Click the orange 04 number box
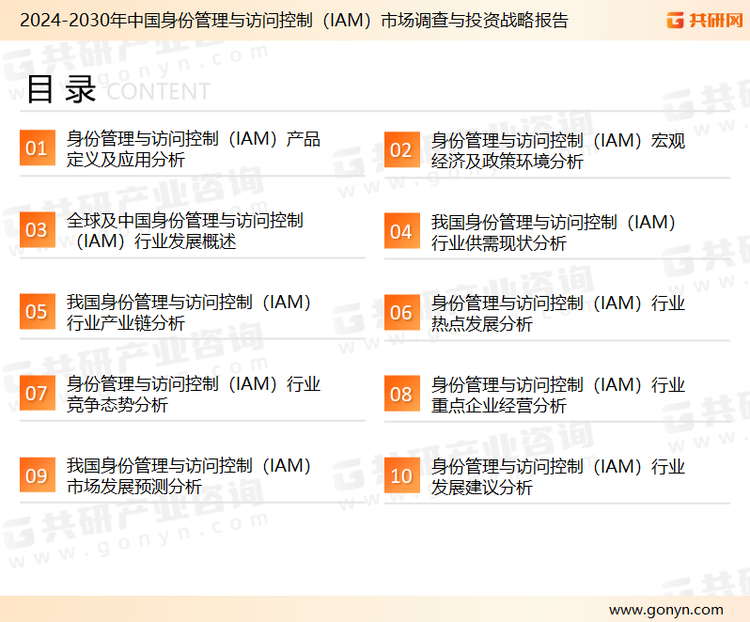Viewport: 750px width, 622px height. tap(402, 231)
